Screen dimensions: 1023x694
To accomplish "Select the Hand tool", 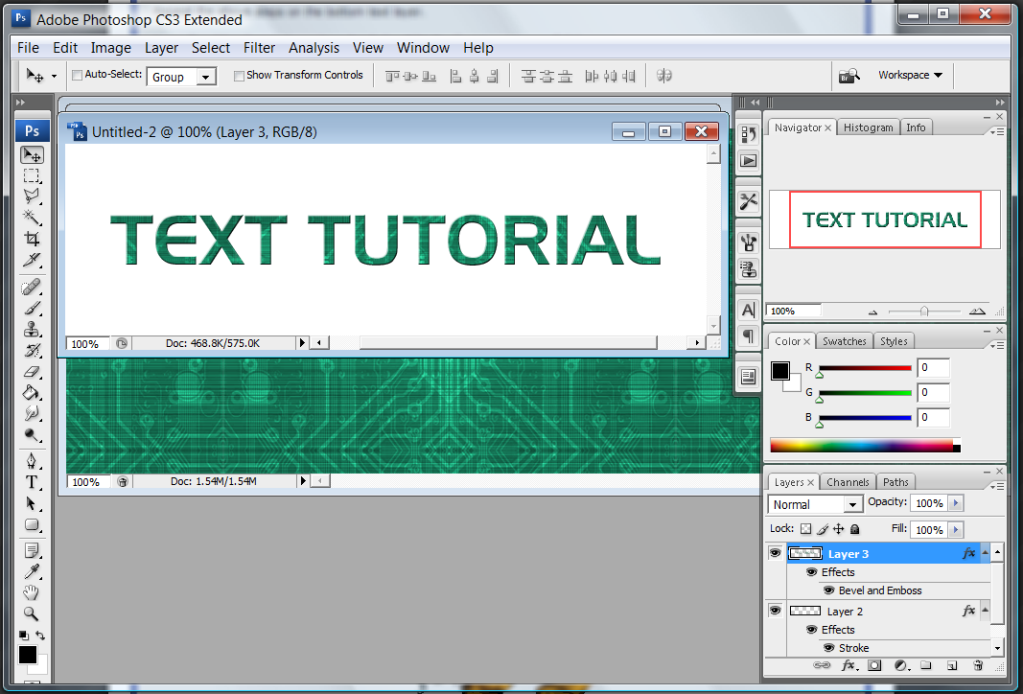I will pos(32,593).
